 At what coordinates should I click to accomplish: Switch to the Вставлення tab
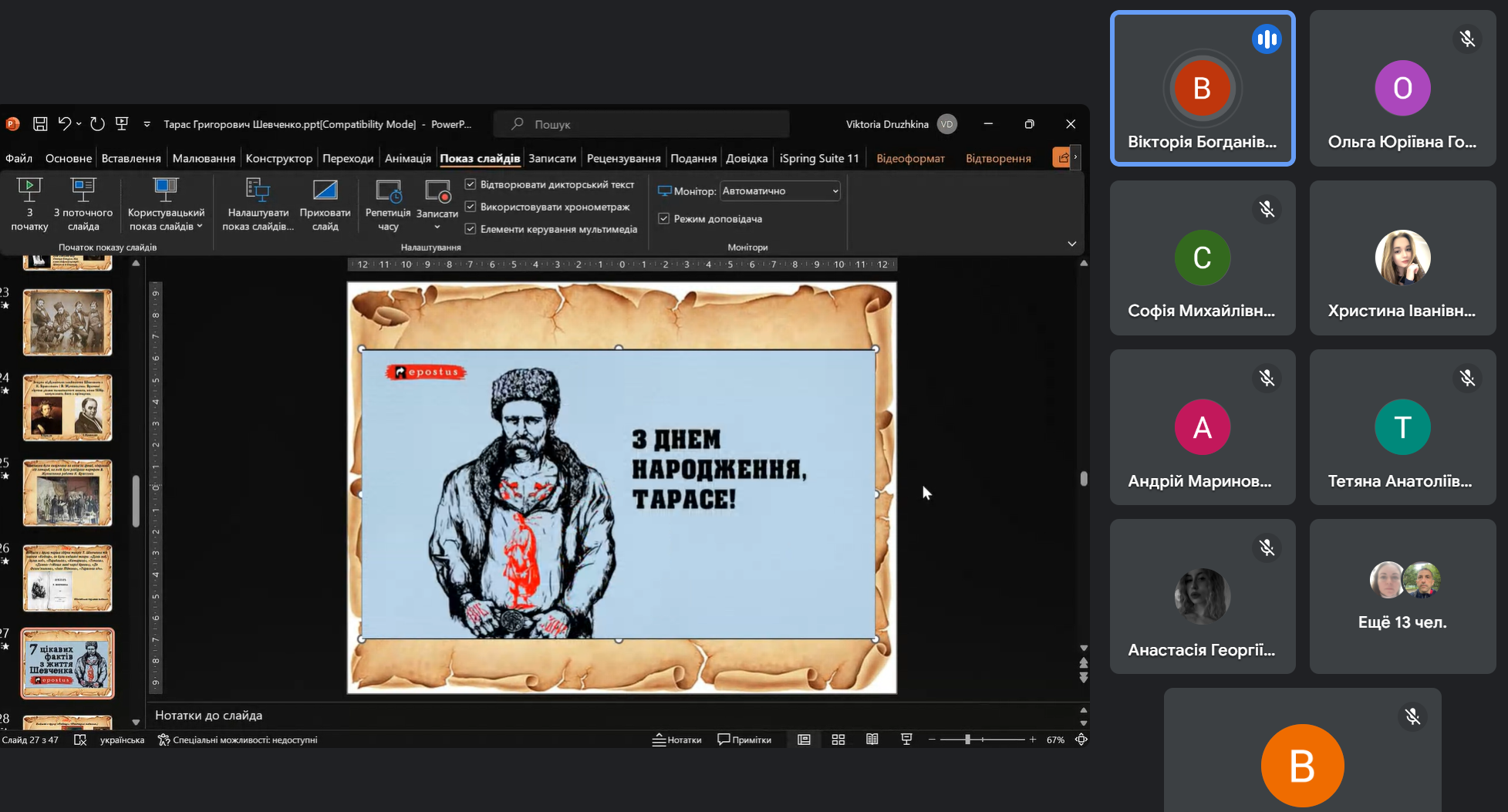point(131,158)
